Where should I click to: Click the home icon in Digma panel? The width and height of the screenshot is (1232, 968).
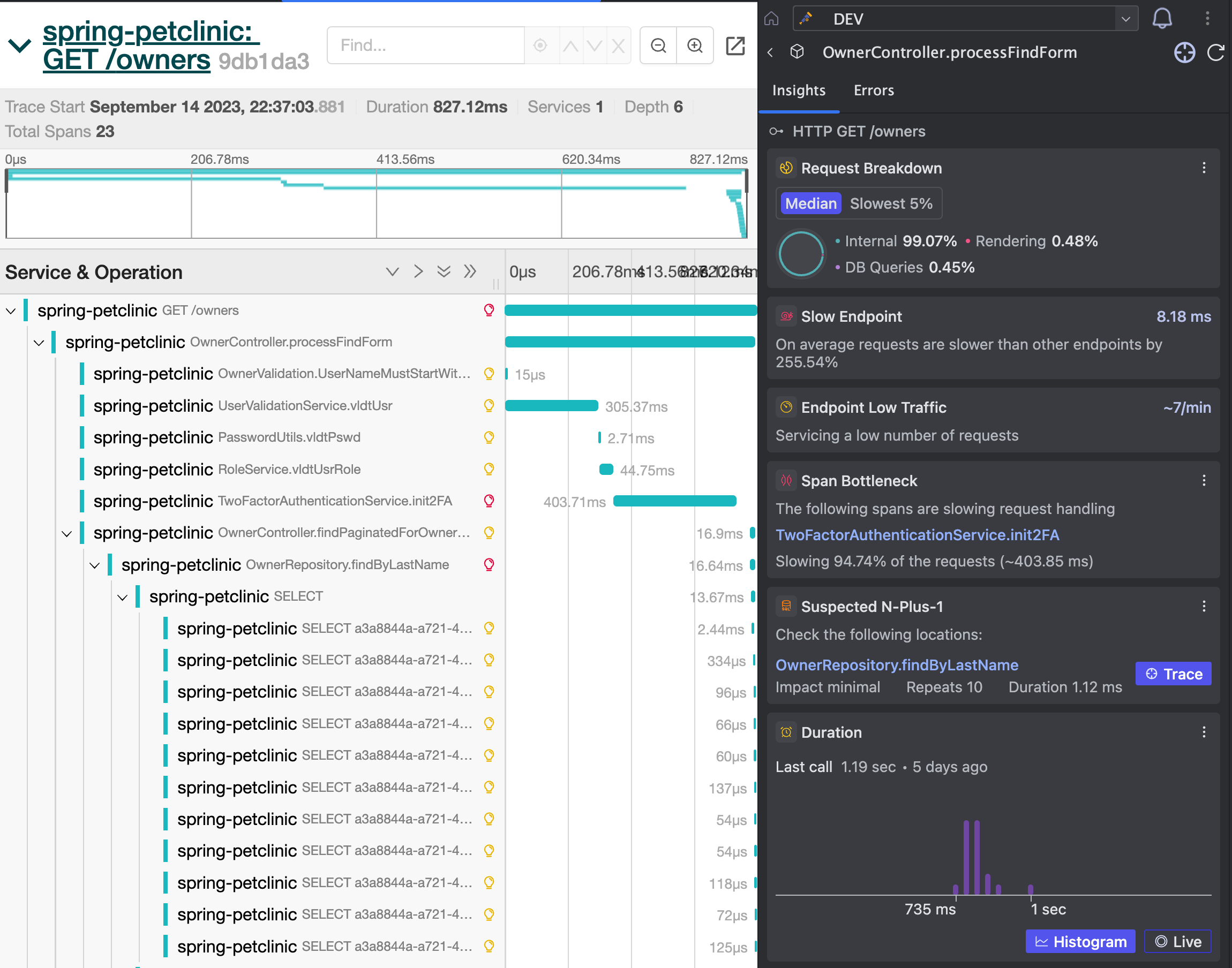pos(772,19)
